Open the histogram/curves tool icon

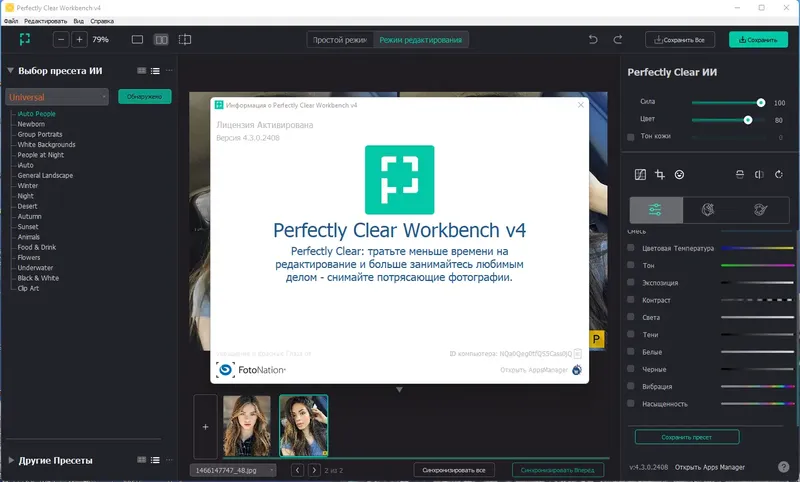[640, 174]
